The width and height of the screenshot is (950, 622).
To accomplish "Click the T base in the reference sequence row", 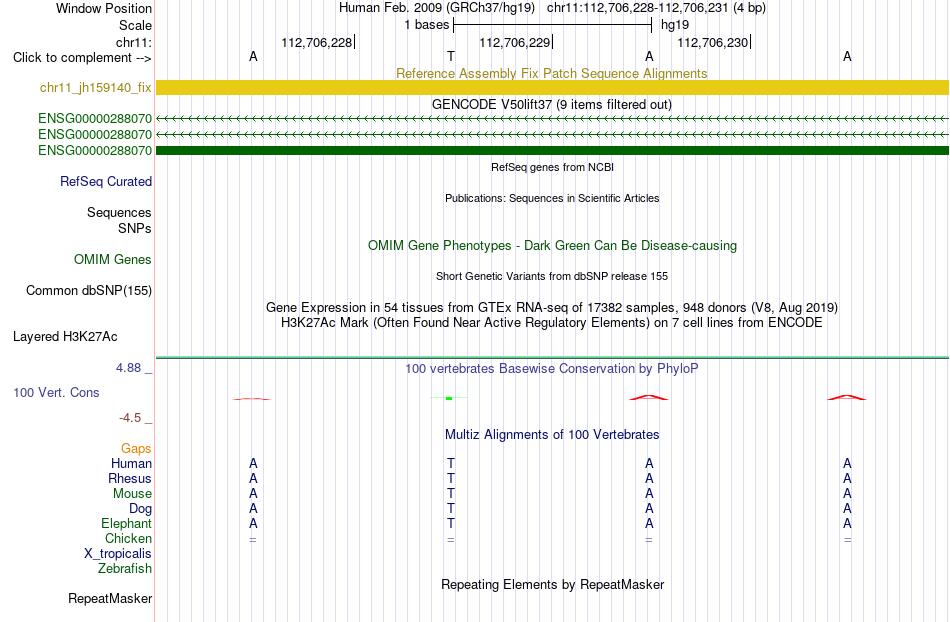I will coord(451,56).
